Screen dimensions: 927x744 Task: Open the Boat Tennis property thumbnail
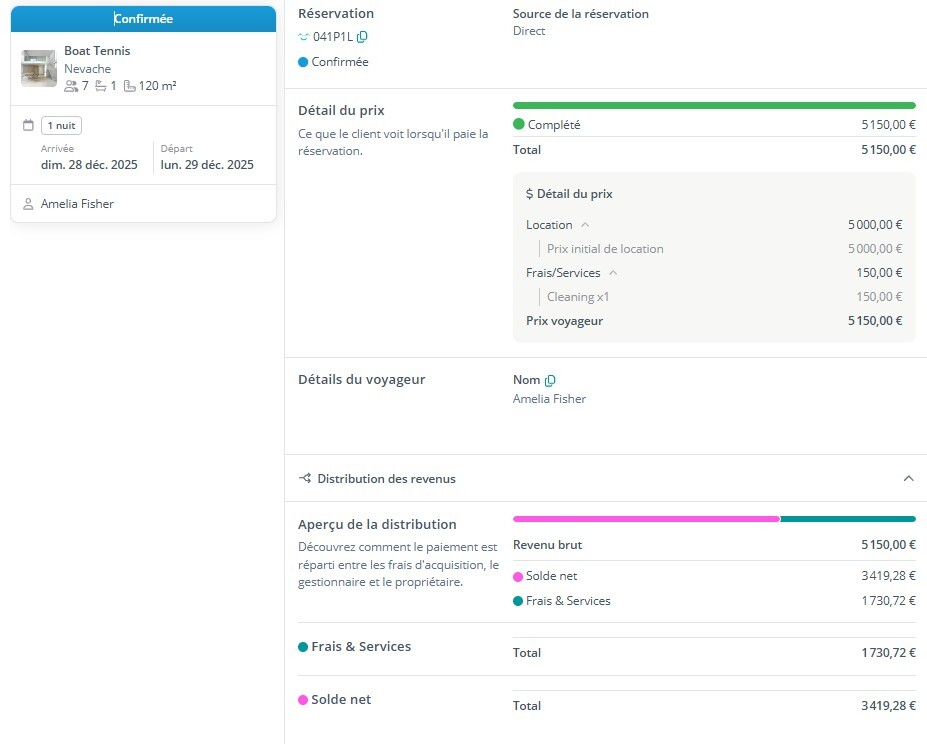pyautogui.click(x=39, y=68)
